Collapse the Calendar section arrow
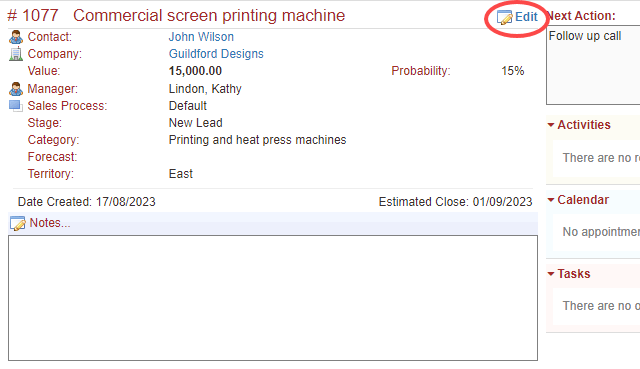The height and width of the screenshot is (369, 640). [551, 200]
